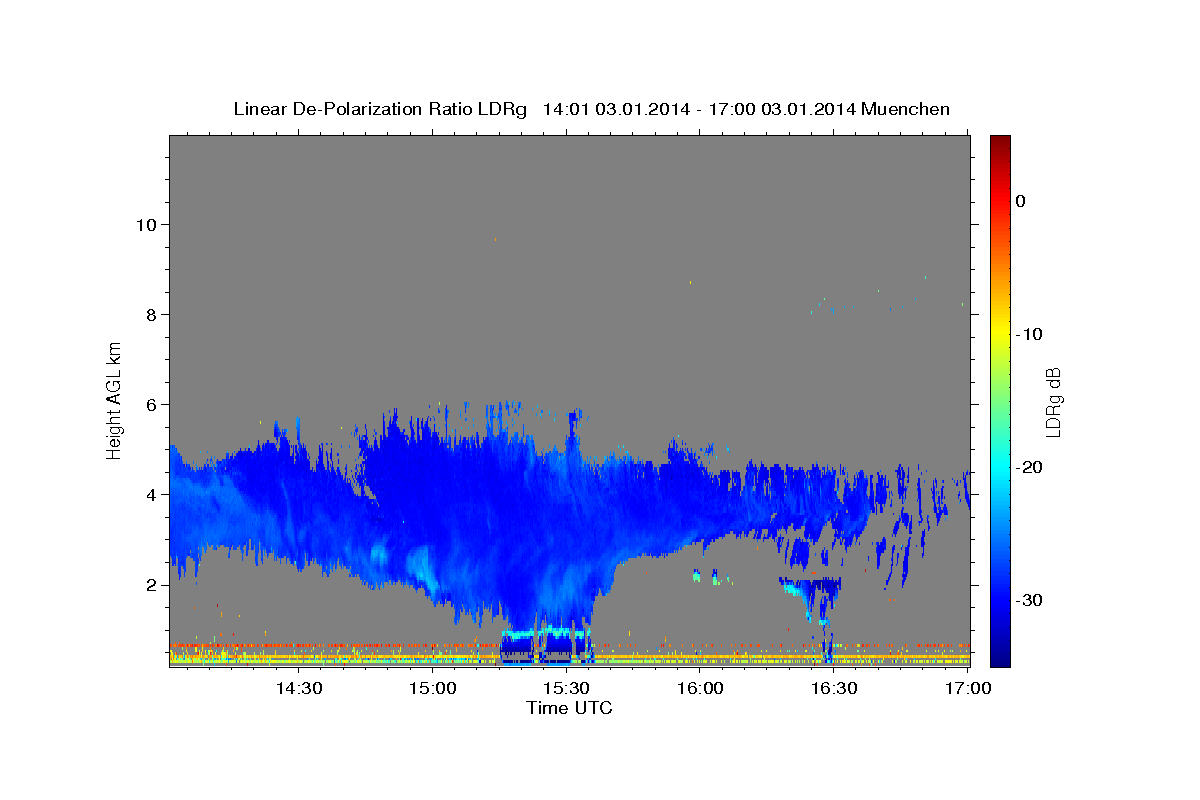
Task: Click the colorbar label '-10'
Action: pyautogui.click(x=1029, y=334)
